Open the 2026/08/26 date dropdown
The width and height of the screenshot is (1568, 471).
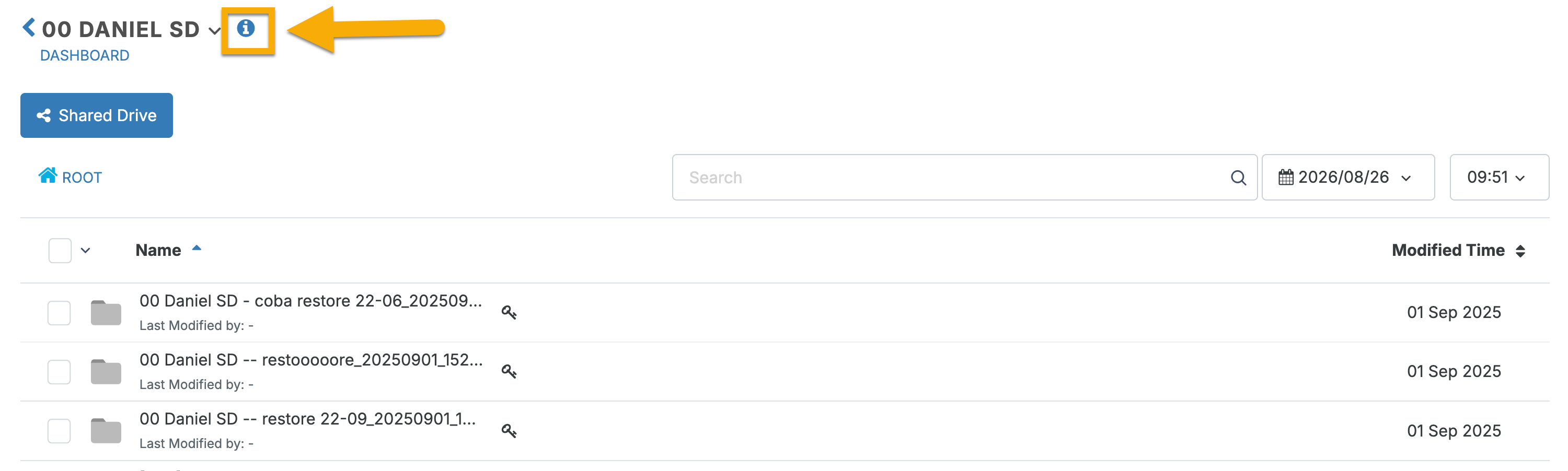pyautogui.click(x=1347, y=178)
